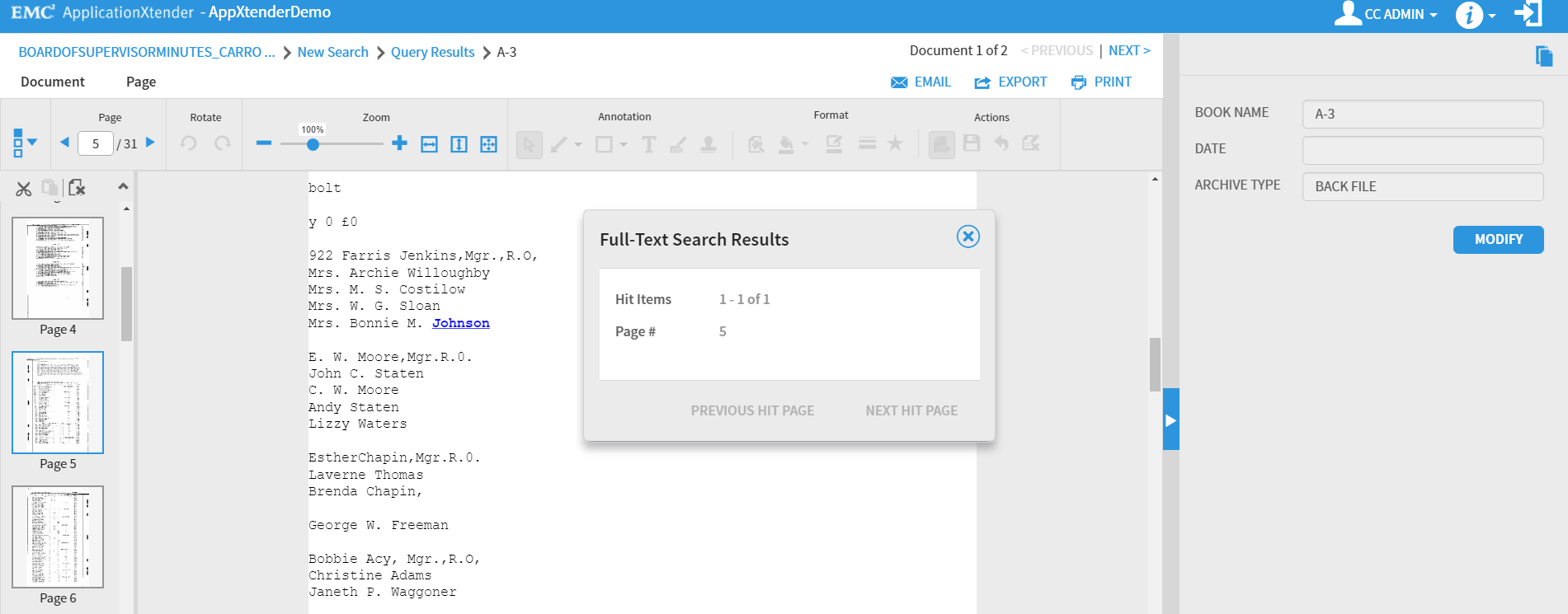Image resolution: width=1568 pixels, height=614 pixels.
Task: Undo the last annotation action
Action: pos(1001,143)
